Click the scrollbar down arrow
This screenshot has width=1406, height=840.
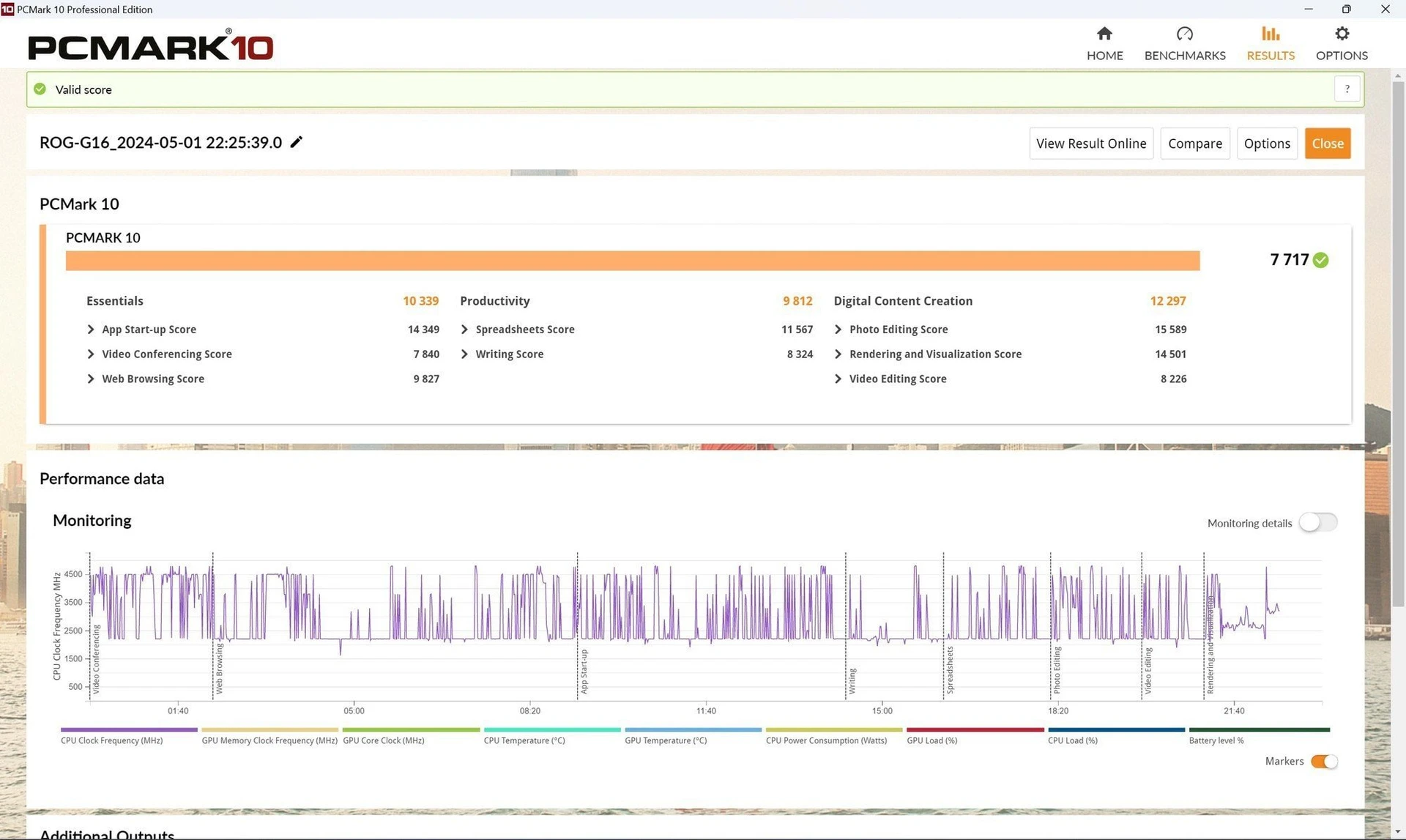pos(1398,833)
